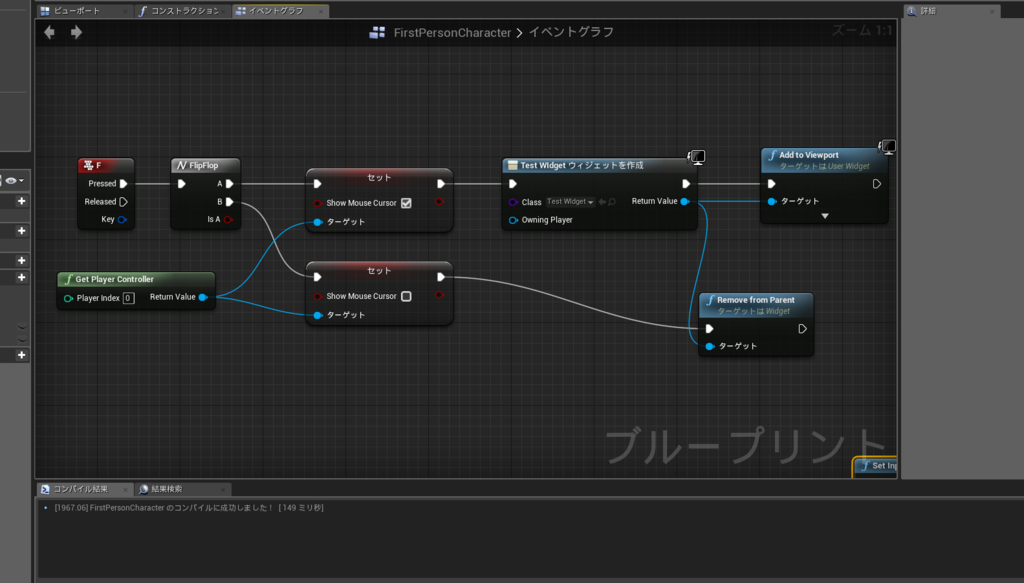This screenshot has width=1024, height=583.
Task: Click Remove from Parent output execution pin
Action: coord(802,329)
